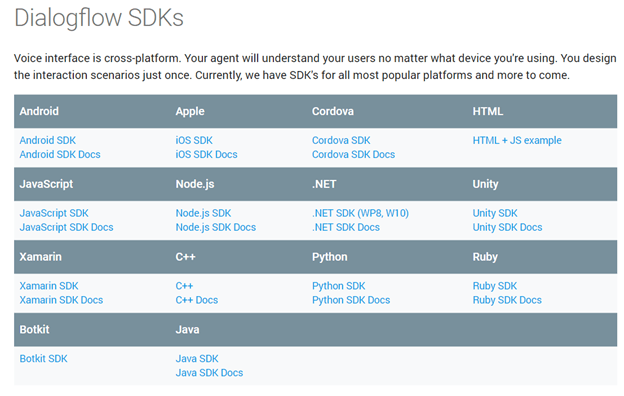Screen dimensions: 624x396
Task: Open the iOS SDK Docs link
Action: (207, 154)
